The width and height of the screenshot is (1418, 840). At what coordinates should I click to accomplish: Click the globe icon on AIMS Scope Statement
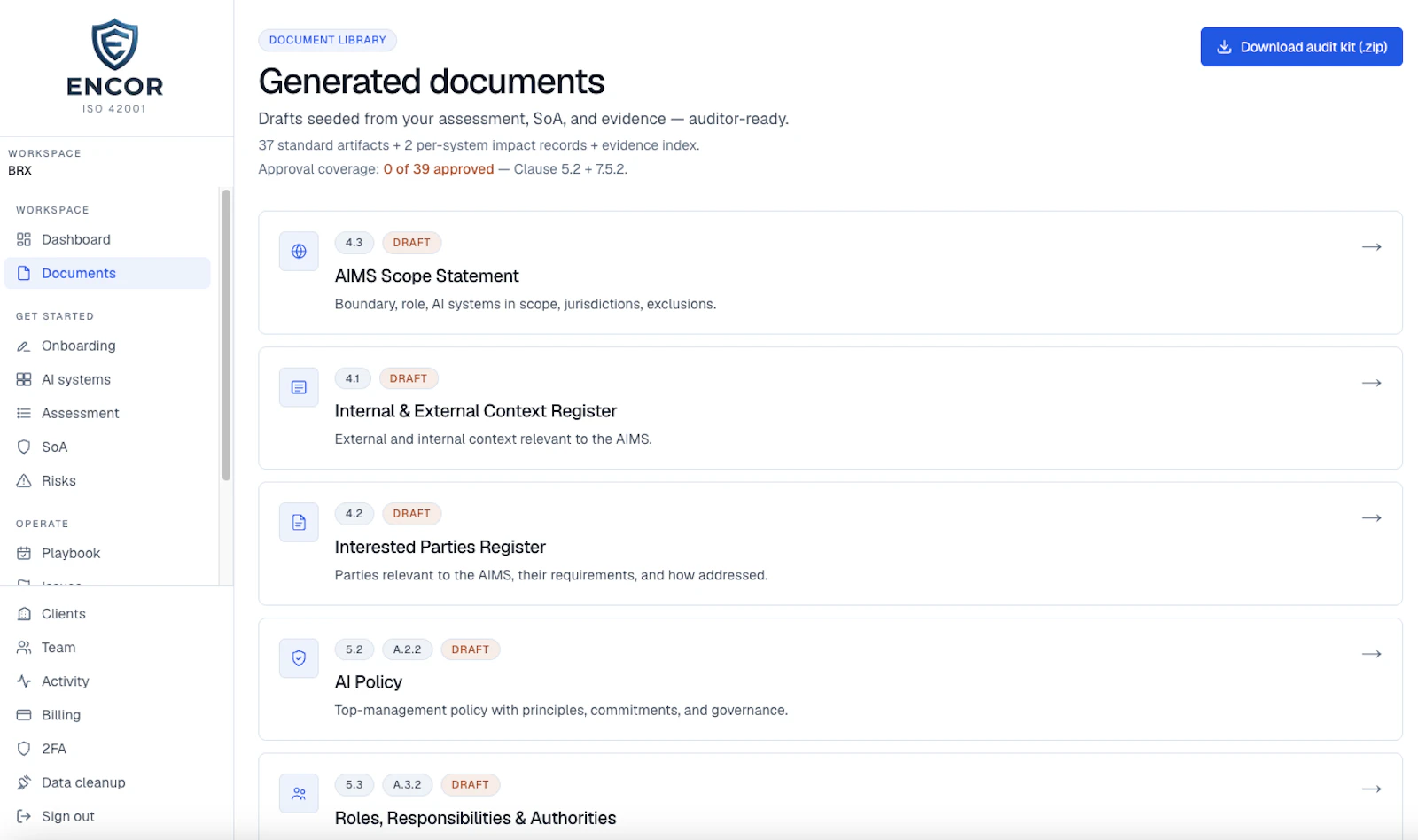[x=299, y=251]
